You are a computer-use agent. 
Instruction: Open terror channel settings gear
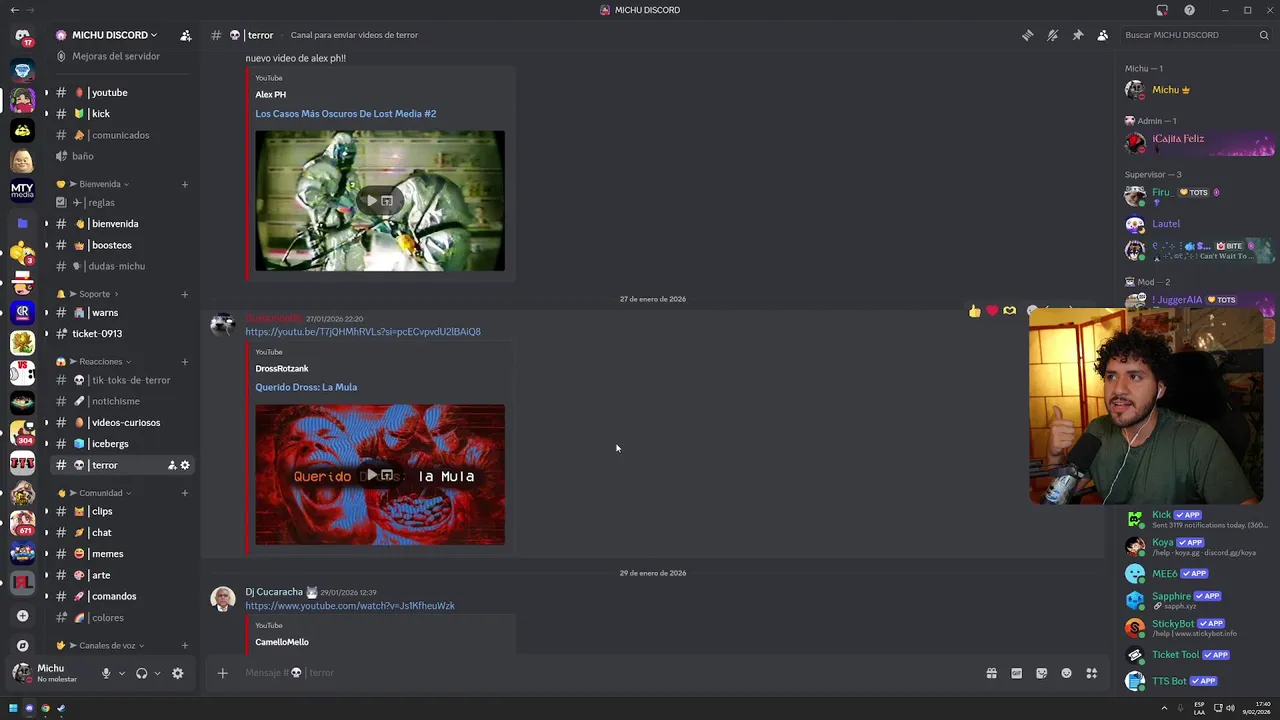click(185, 465)
